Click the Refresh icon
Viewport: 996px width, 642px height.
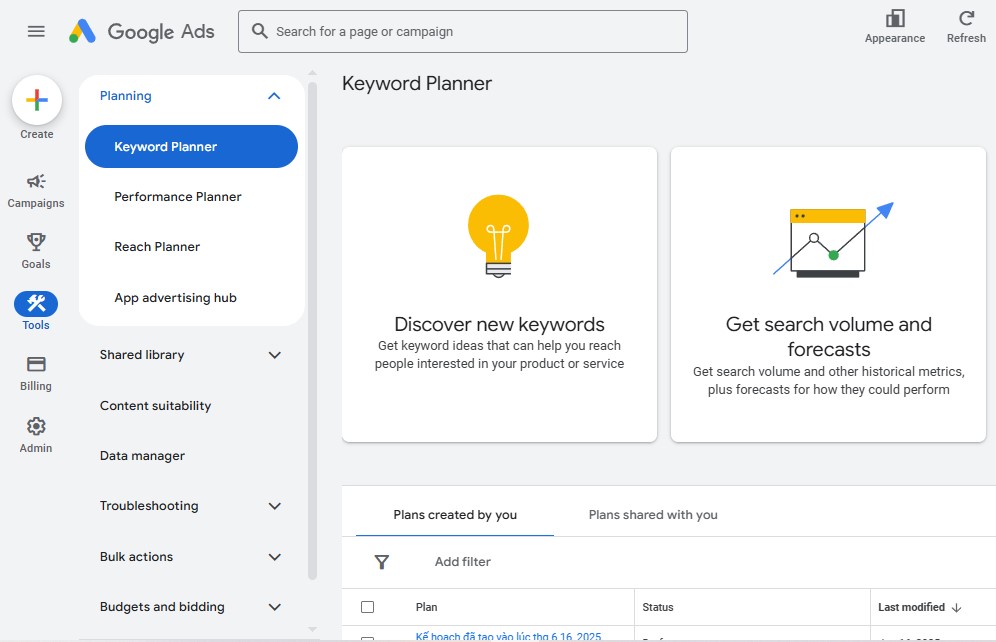[x=966, y=18]
